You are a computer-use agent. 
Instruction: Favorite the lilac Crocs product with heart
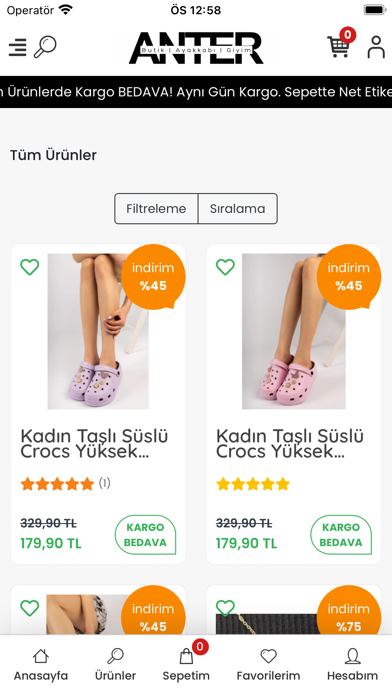coord(30,267)
